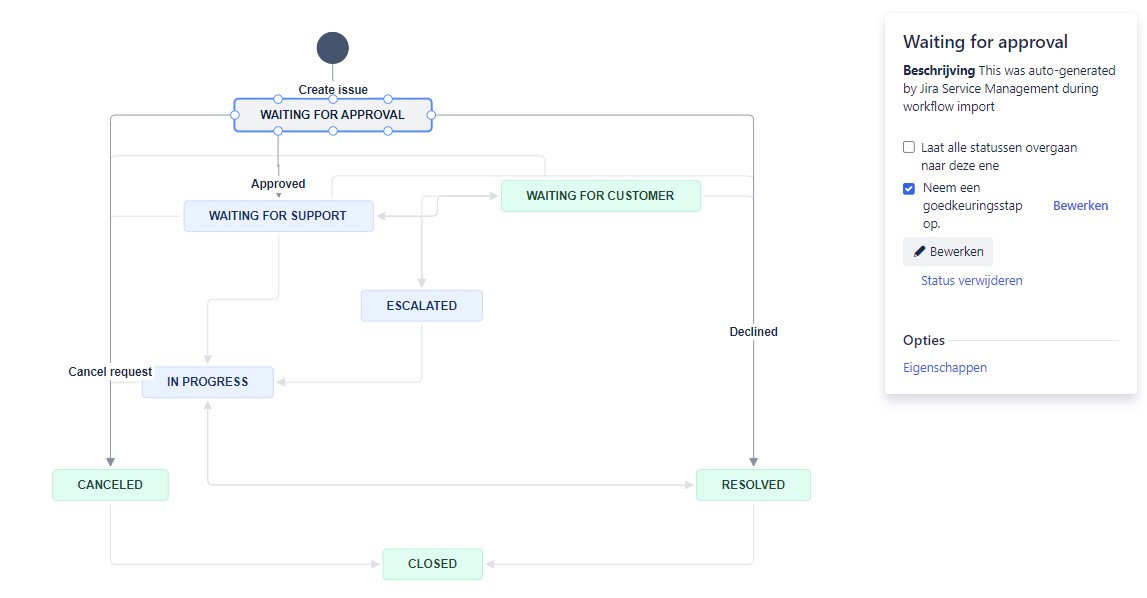
Task: Click the 'Cancel request' transition label
Action: (110, 372)
